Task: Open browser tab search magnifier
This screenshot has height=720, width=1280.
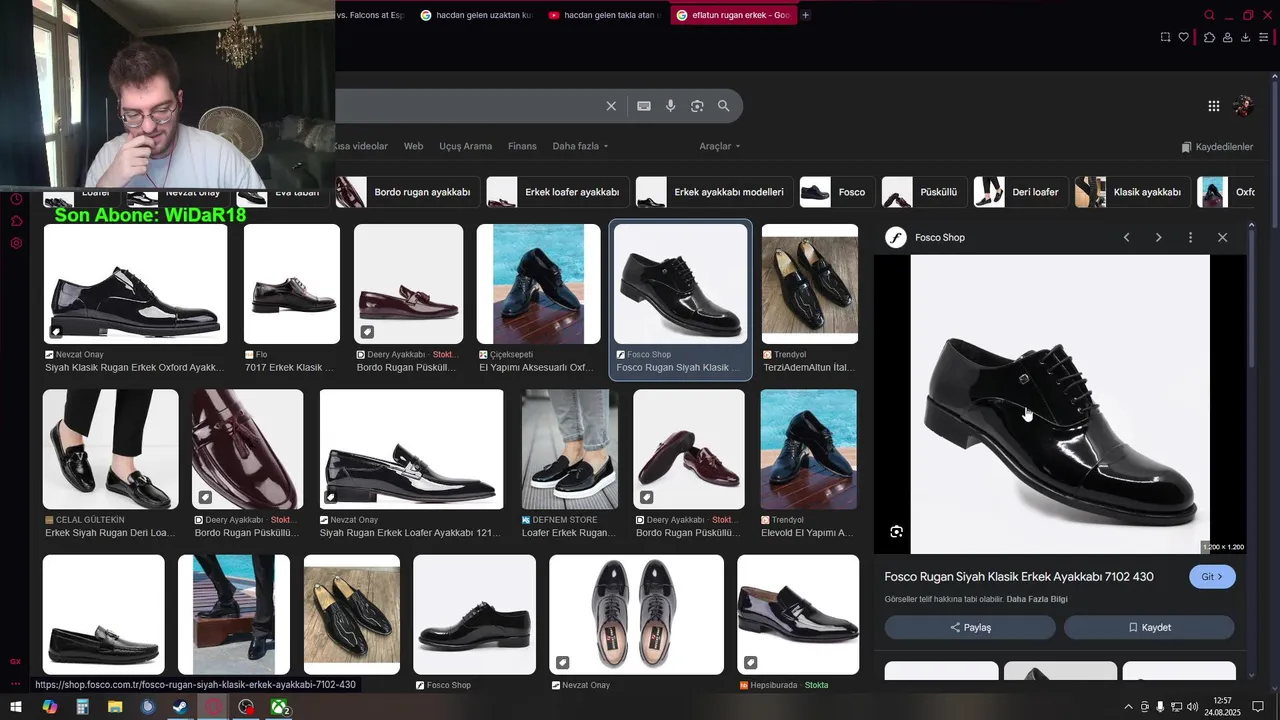Action: [x=1209, y=15]
